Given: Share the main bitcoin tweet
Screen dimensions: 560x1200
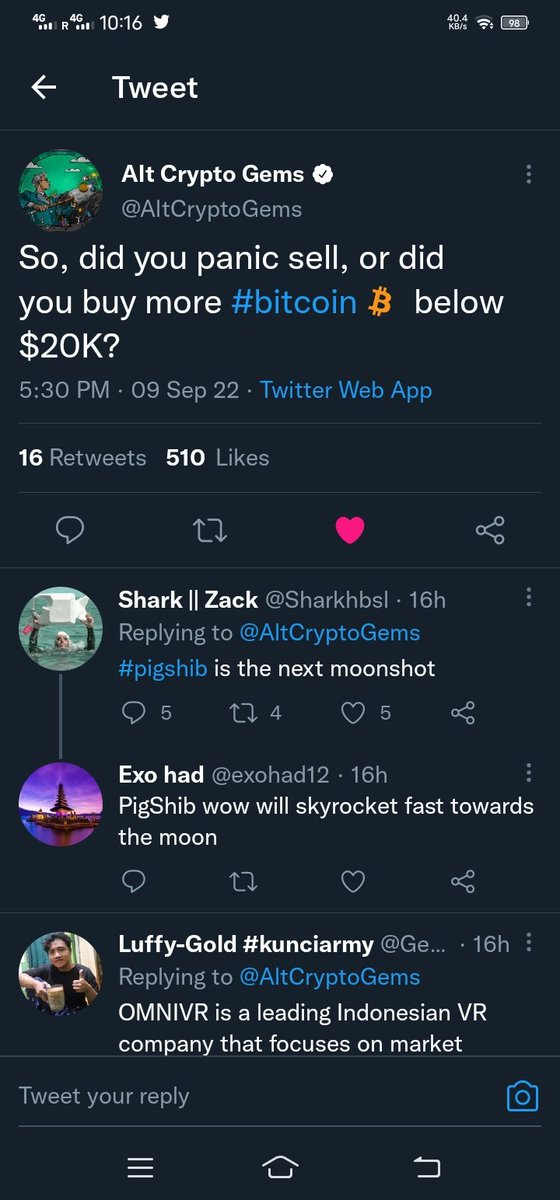Looking at the screenshot, I should (x=490, y=530).
